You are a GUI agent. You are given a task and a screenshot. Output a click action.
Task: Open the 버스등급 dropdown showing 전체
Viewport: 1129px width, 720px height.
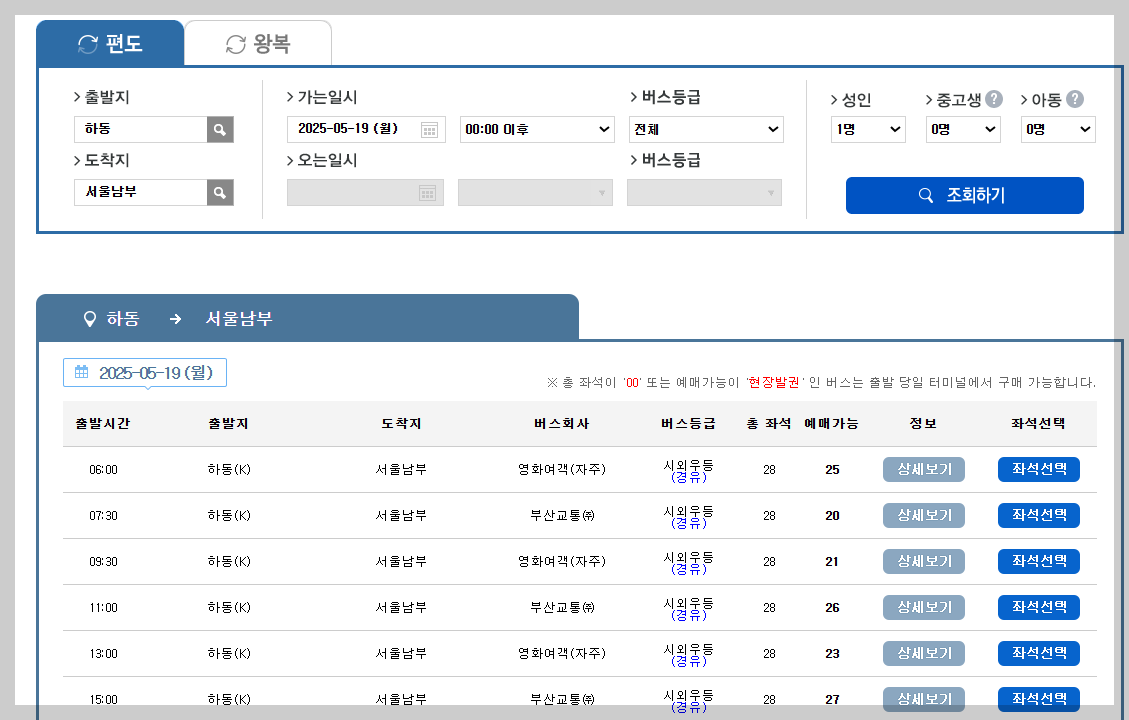click(706, 128)
